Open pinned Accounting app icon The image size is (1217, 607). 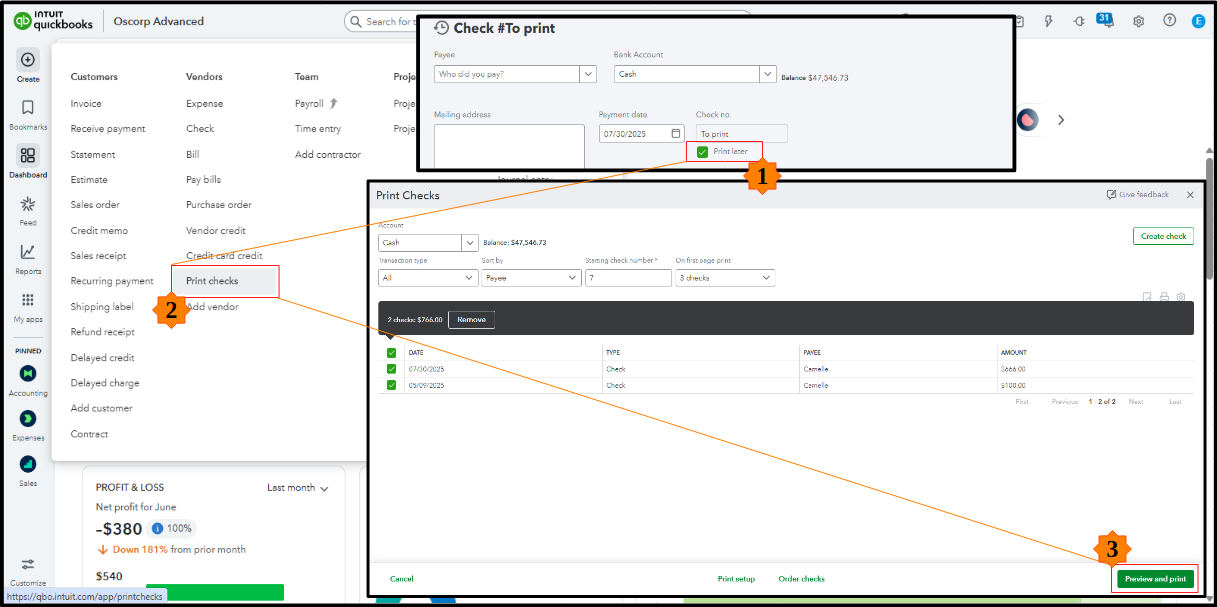coord(28,373)
